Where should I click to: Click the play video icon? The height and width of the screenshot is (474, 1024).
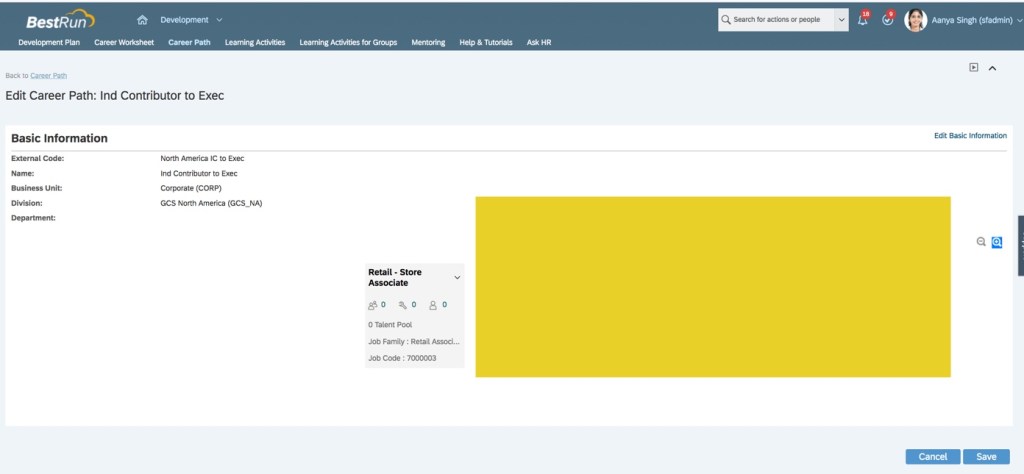973,68
